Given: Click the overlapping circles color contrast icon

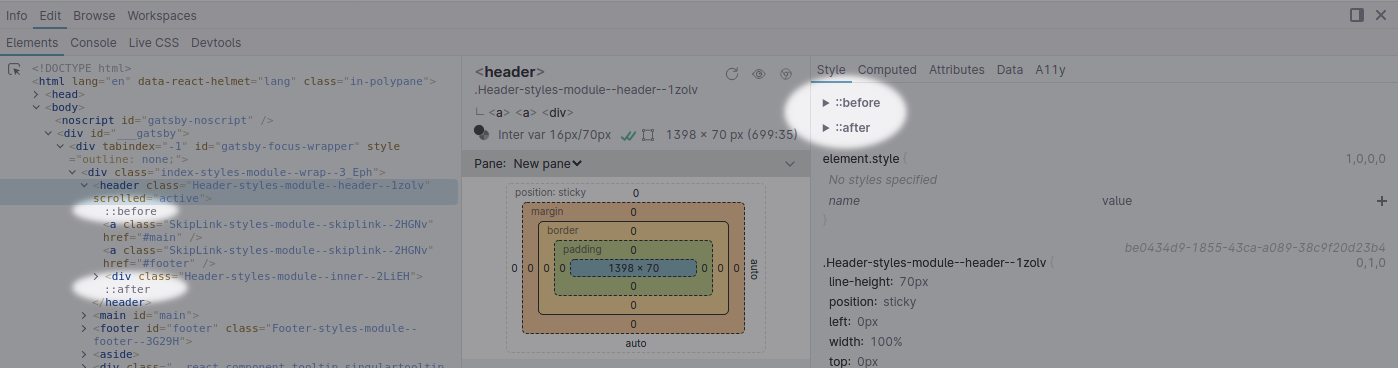Looking at the screenshot, I should point(482,133).
